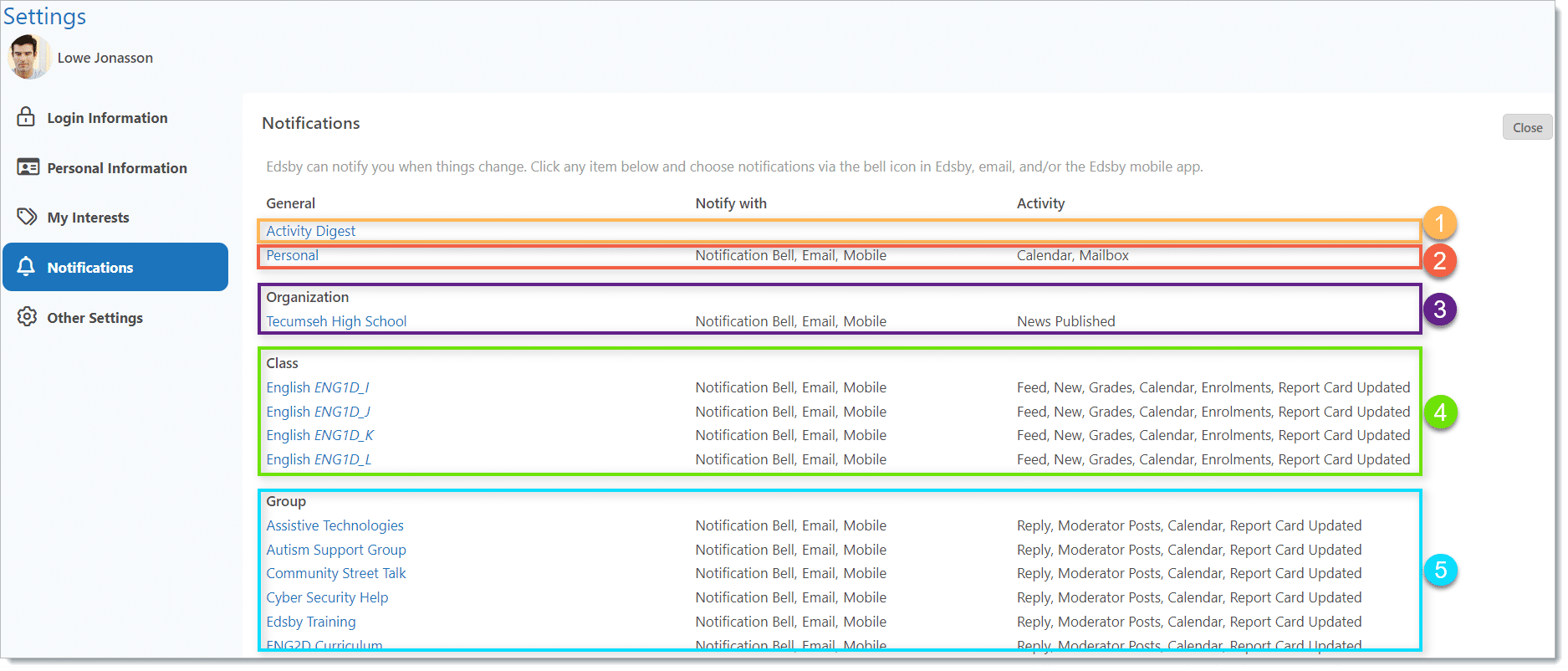This screenshot has width=1568, height=671.
Task: Close the Notifications settings panel
Action: click(1527, 127)
